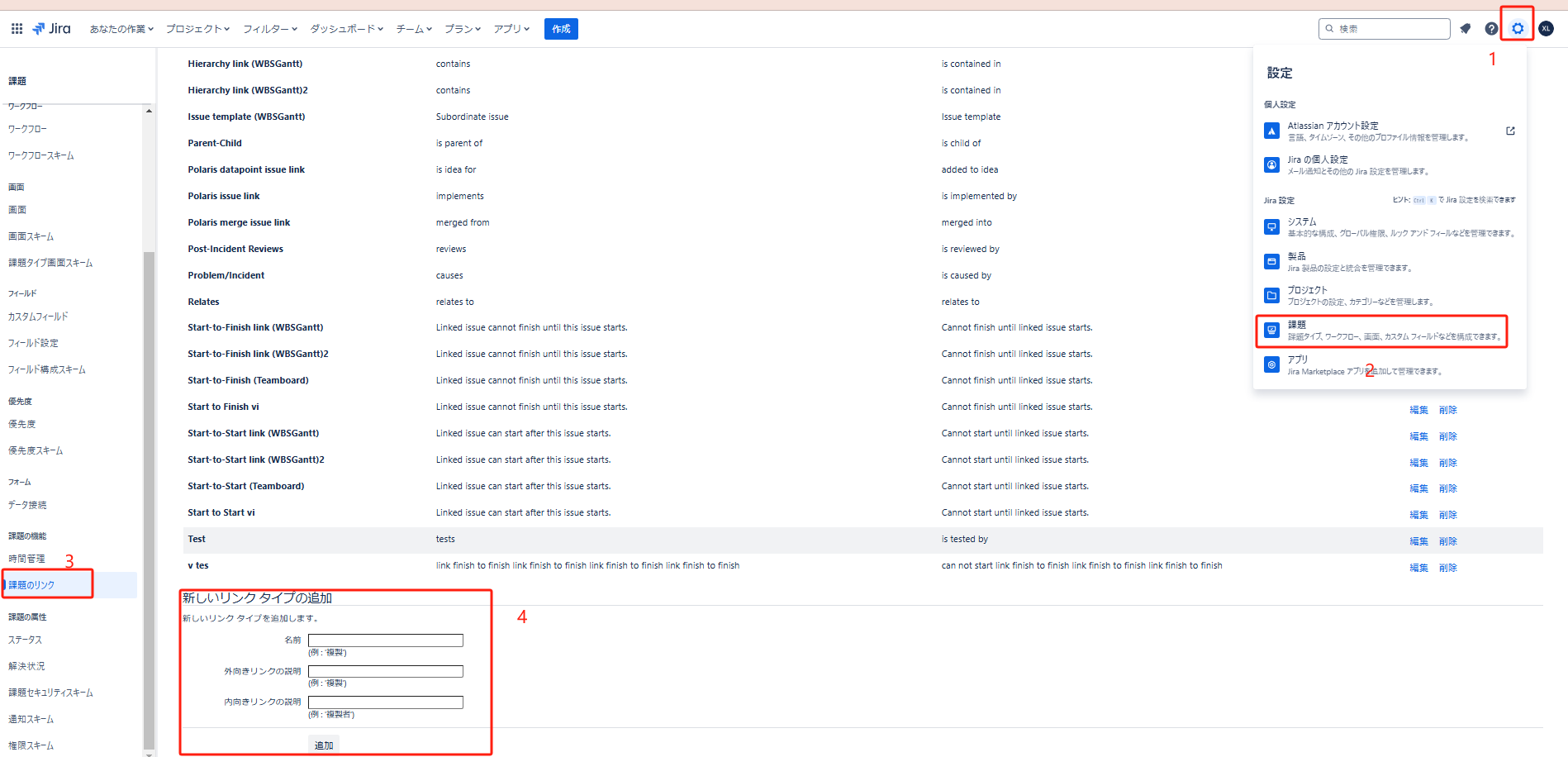Click 編集 link for the Test row

tap(1418, 541)
